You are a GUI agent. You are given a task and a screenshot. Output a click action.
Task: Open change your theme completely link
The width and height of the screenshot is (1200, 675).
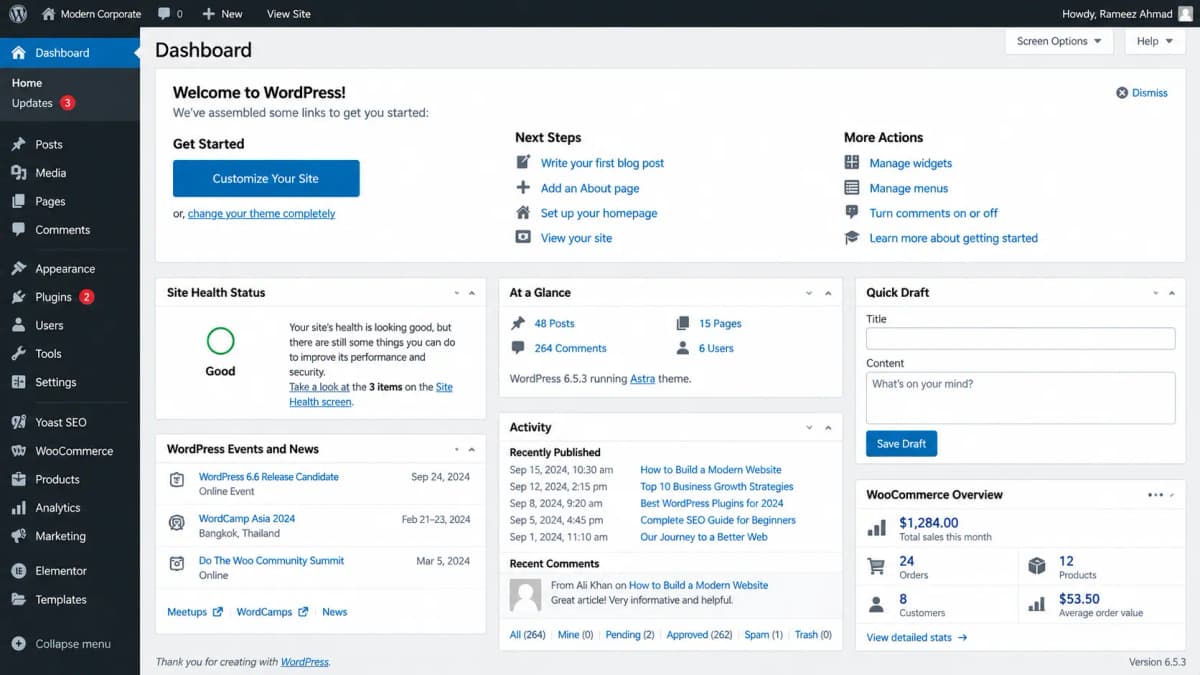[x=261, y=213]
